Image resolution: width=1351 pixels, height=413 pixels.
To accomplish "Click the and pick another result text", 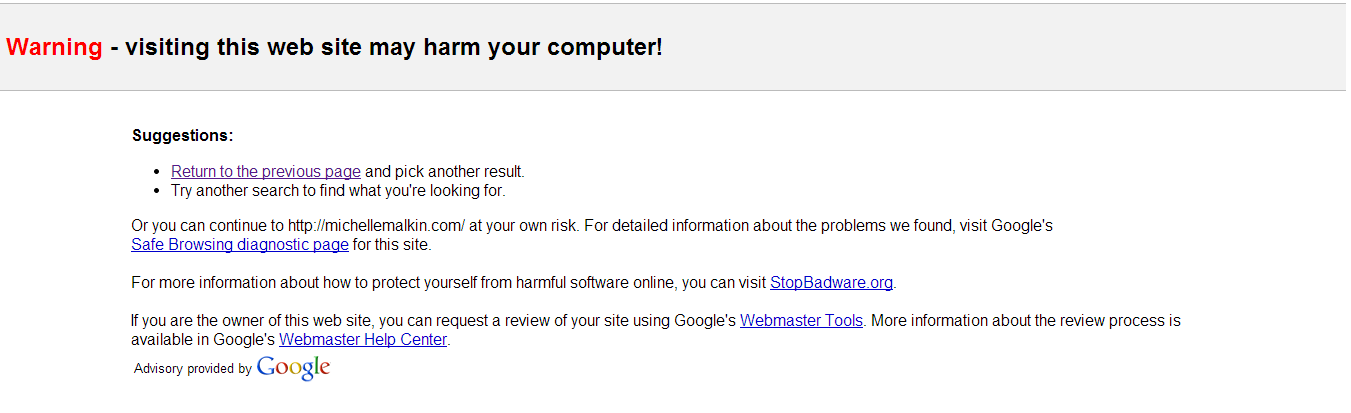I will click(445, 172).
